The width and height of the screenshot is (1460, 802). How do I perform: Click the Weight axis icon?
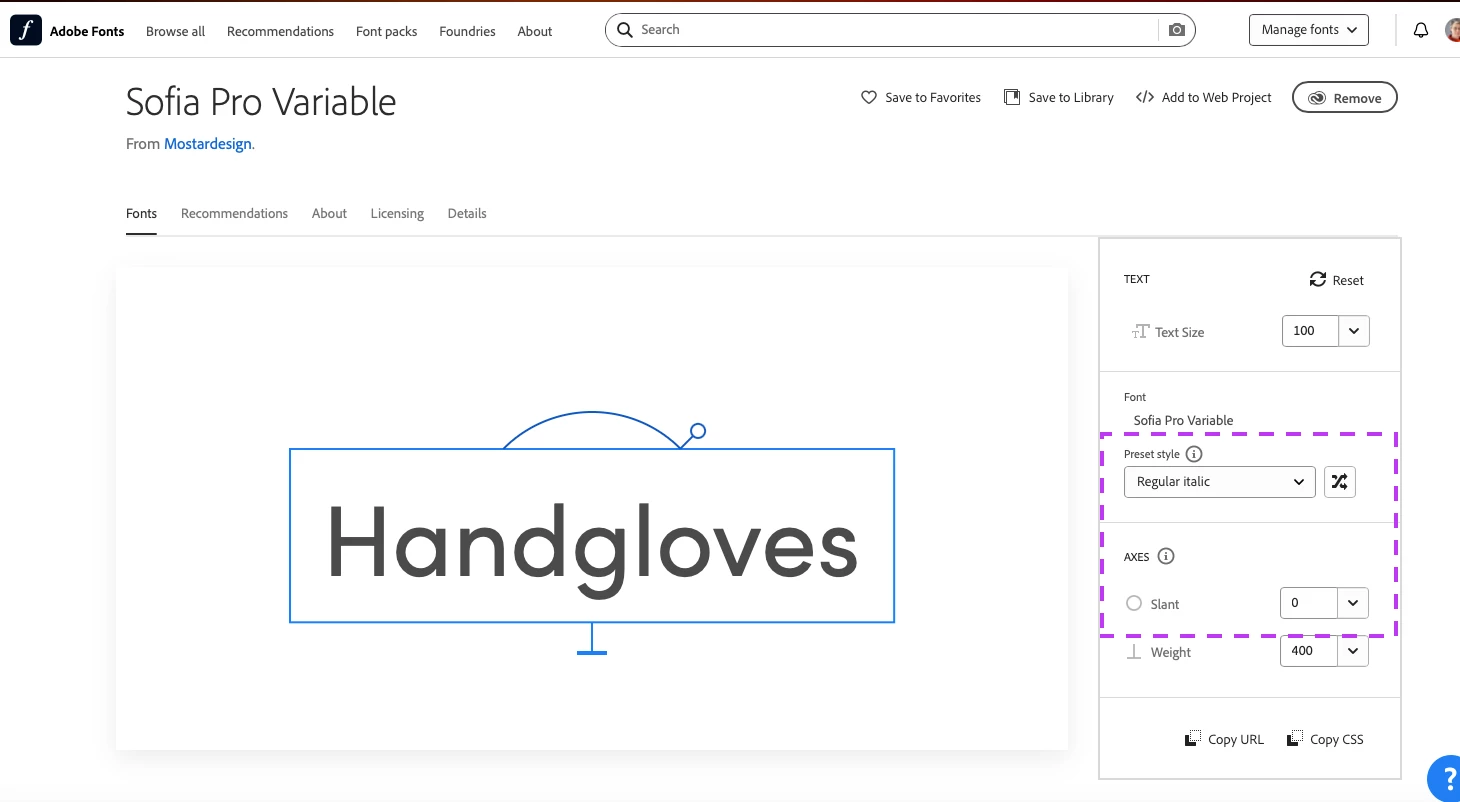tap(1134, 651)
